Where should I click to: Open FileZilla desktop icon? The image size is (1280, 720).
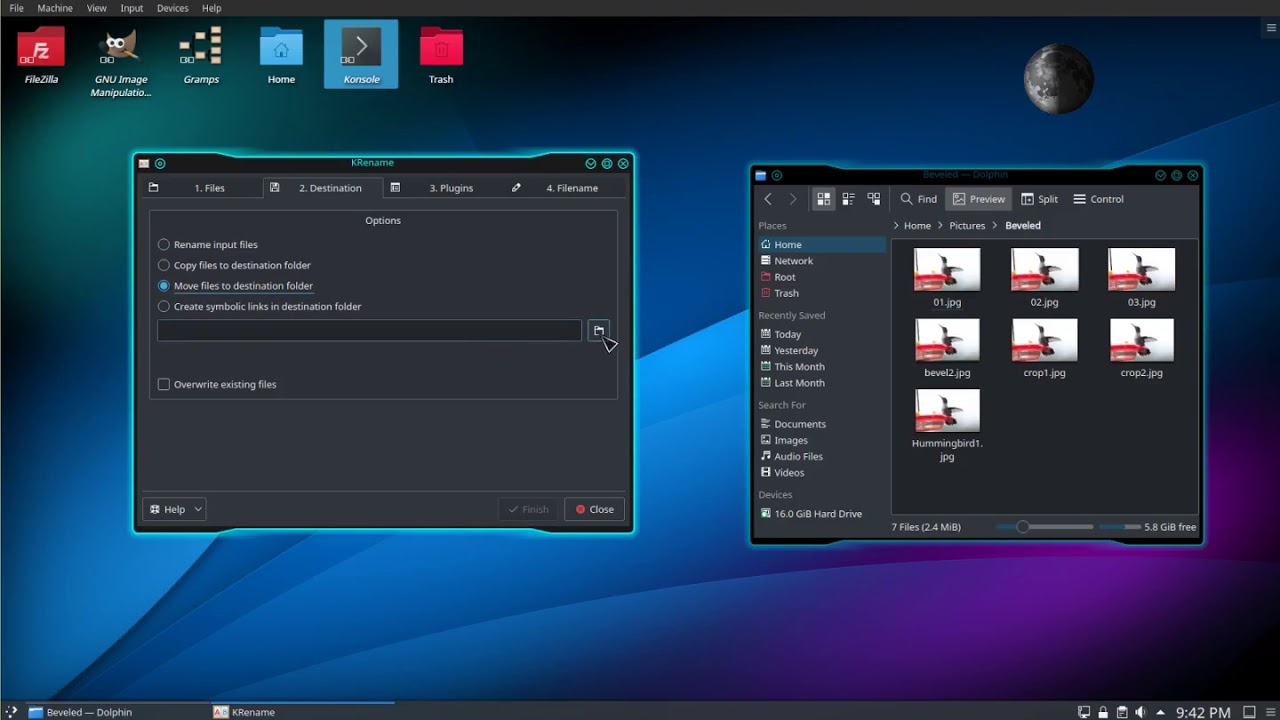coord(41,55)
